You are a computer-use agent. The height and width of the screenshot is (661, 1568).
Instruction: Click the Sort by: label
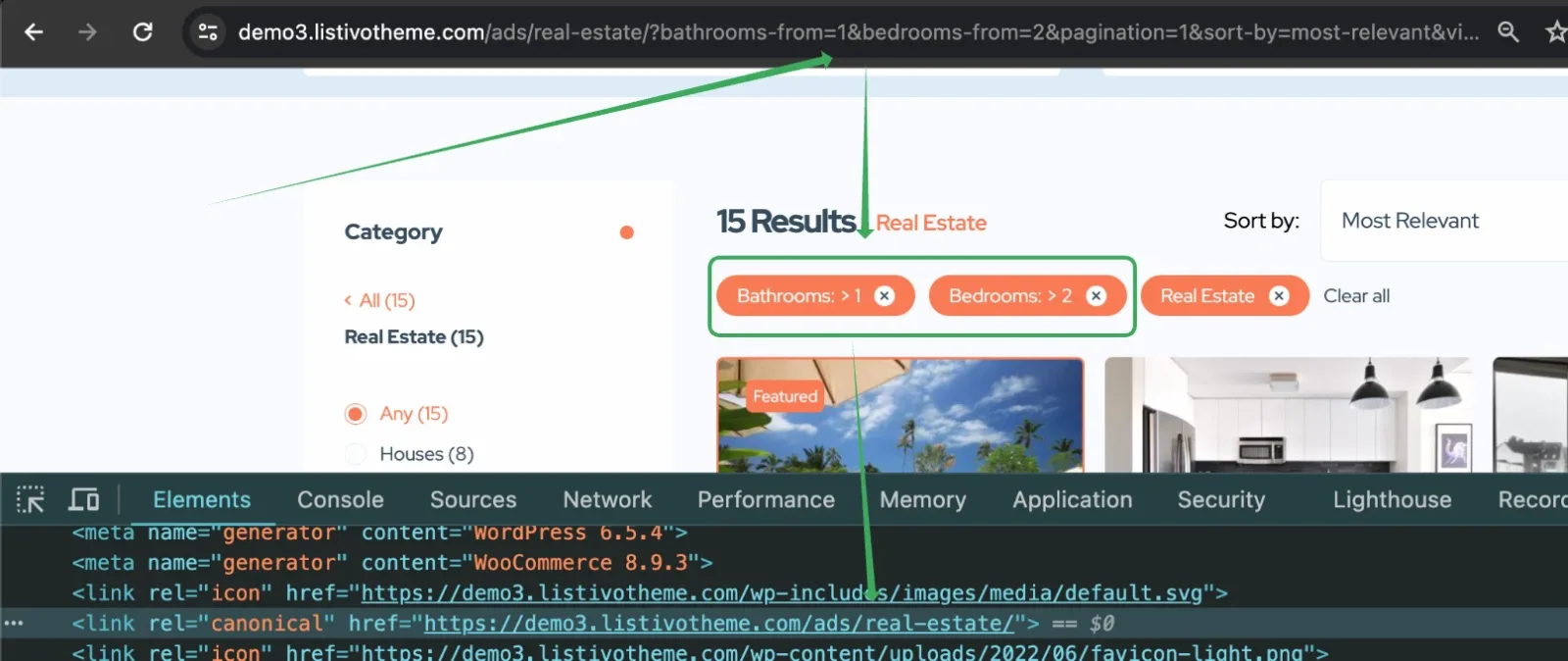pyautogui.click(x=1261, y=221)
